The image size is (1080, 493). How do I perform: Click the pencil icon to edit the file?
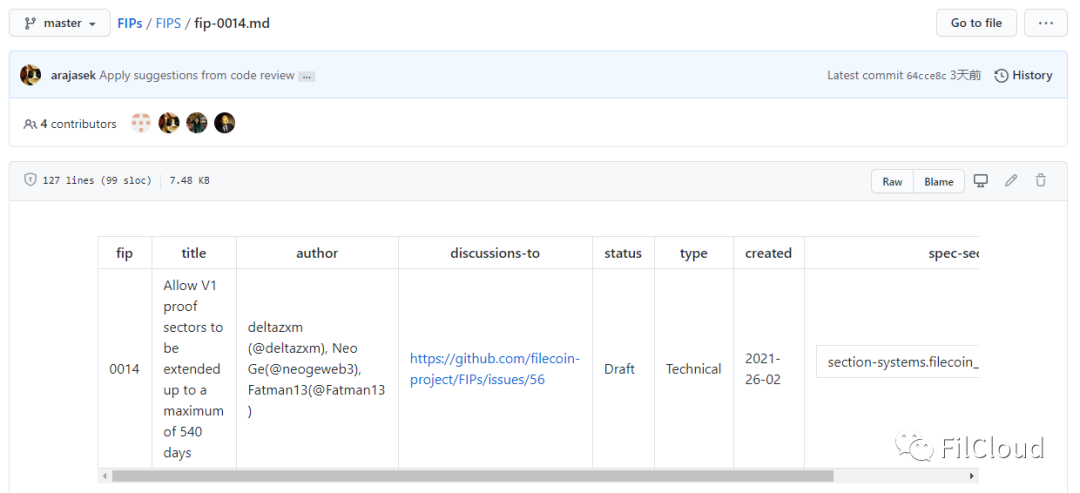(1010, 181)
